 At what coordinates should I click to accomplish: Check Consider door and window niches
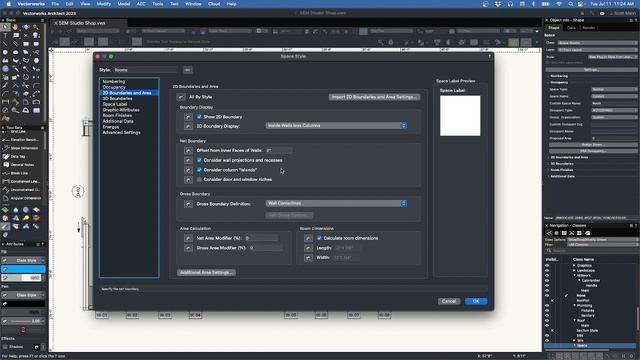[x=199, y=180]
